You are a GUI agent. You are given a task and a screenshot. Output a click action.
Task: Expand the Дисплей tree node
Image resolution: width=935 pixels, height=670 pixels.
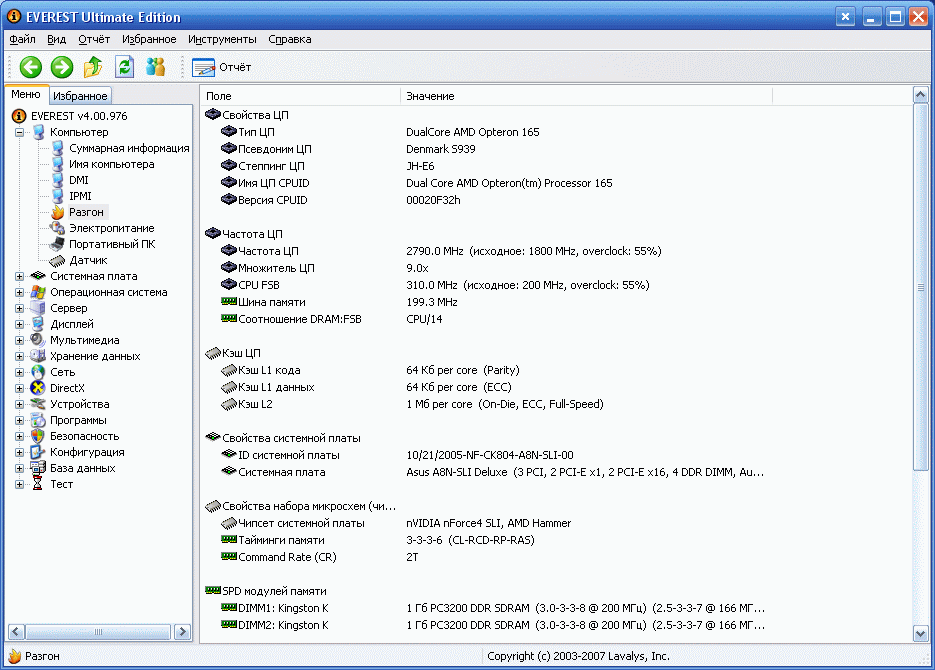point(20,325)
